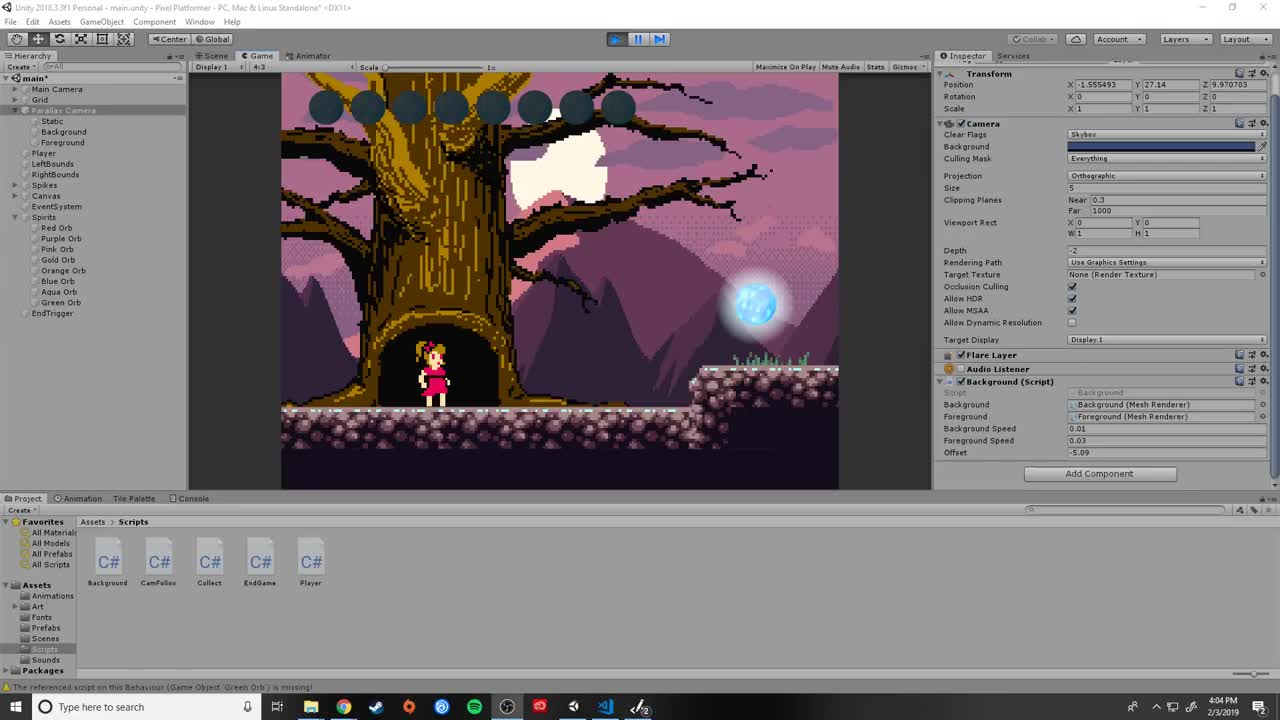The image size is (1280, 720).
Task: Open Target Display dropdown
Action: pos(1167,340)
